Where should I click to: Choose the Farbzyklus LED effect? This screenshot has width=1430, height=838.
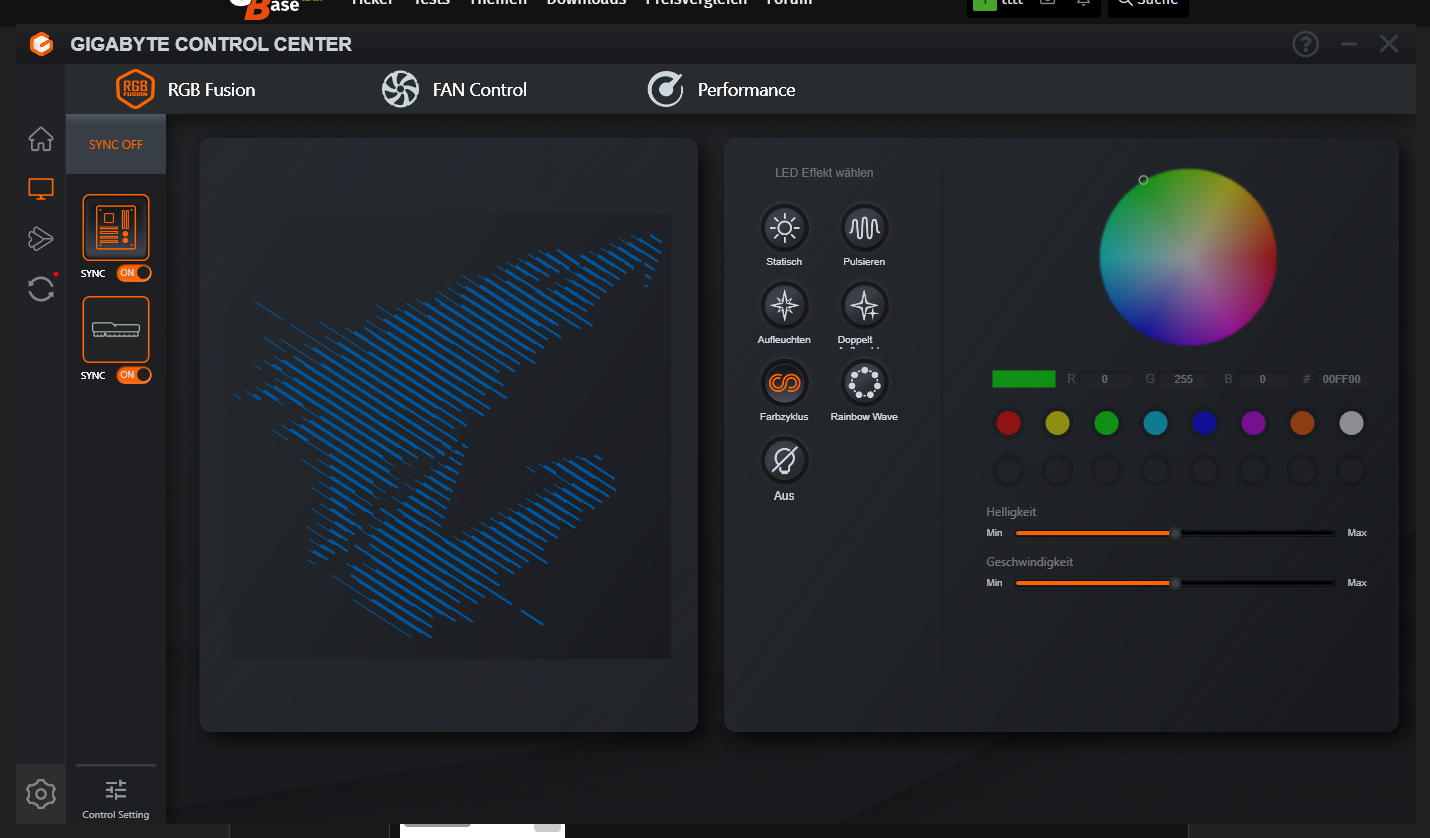pos(784,383)
